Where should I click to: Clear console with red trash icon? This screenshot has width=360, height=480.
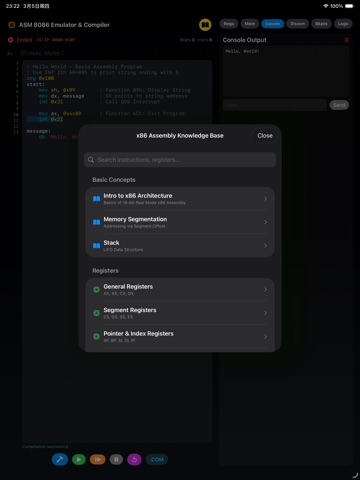pos(347,40)
